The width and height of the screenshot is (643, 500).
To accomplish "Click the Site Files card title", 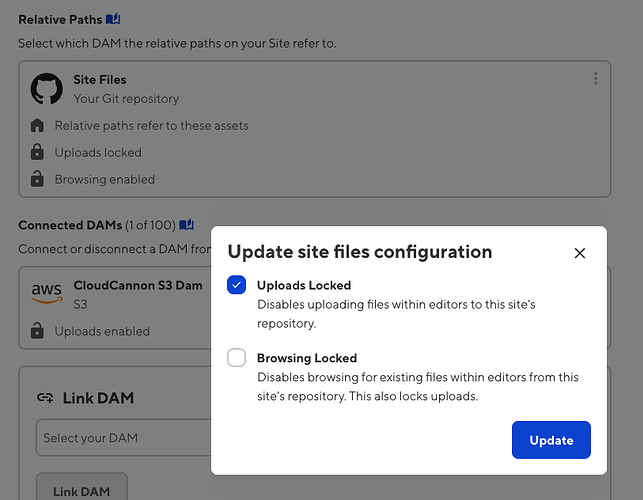I will [x=100, y=79].
